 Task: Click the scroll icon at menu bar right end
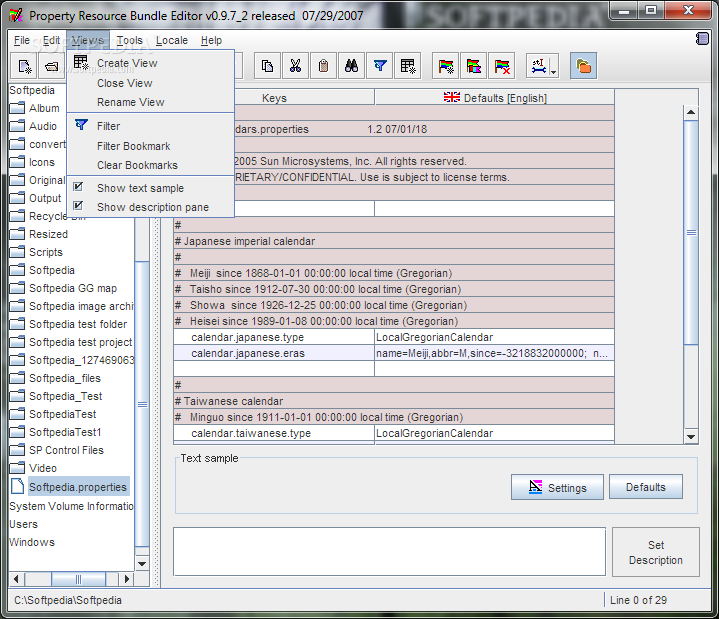pos(702,39)
